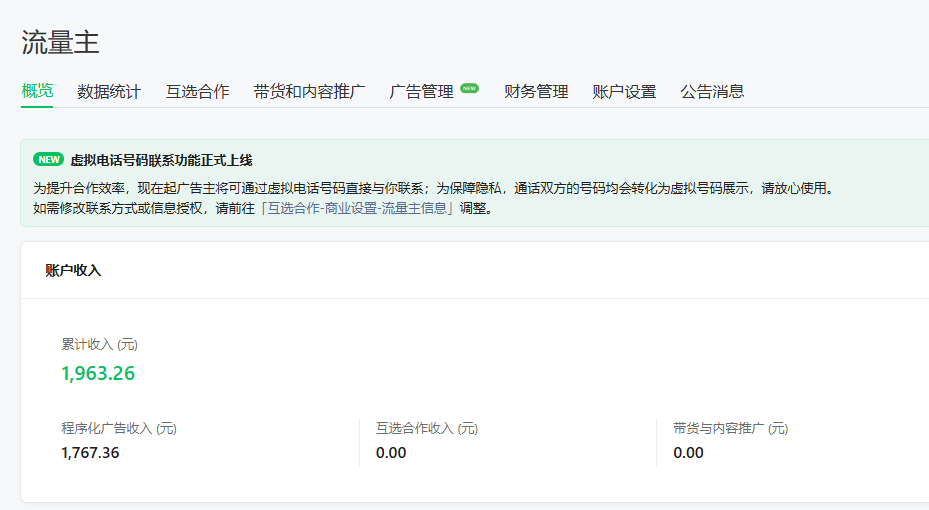Select the 广告管理 tab
Viewport: 929px width, 510px height.
point(421,92)
